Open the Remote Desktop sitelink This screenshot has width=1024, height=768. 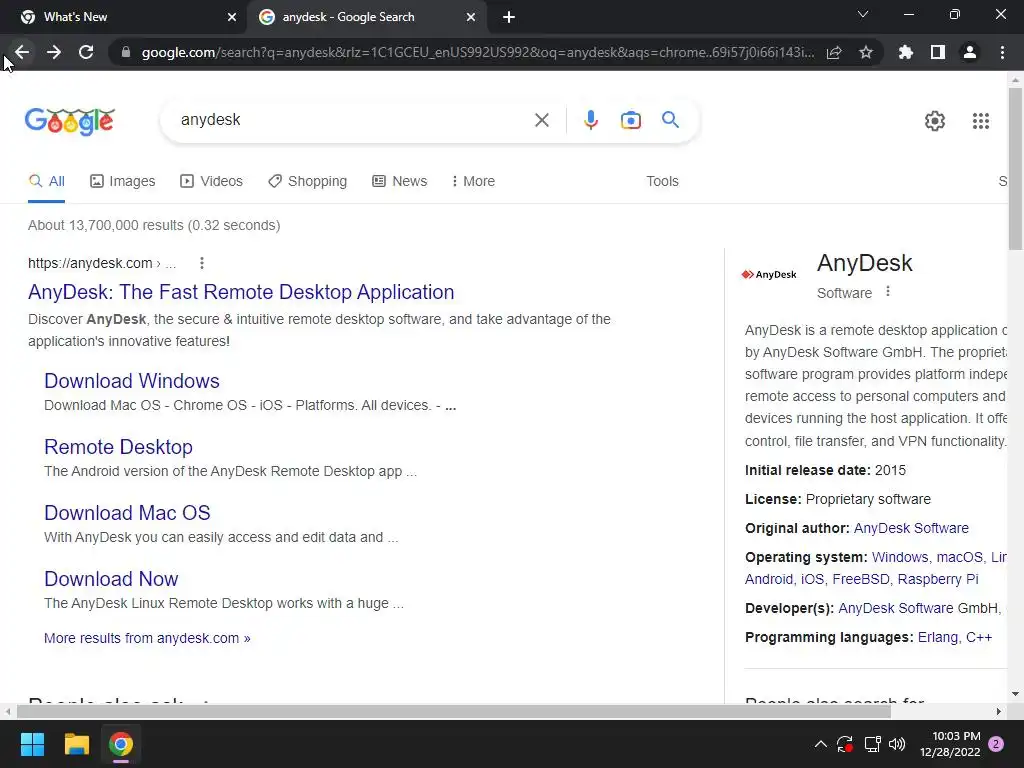(118, 447)
